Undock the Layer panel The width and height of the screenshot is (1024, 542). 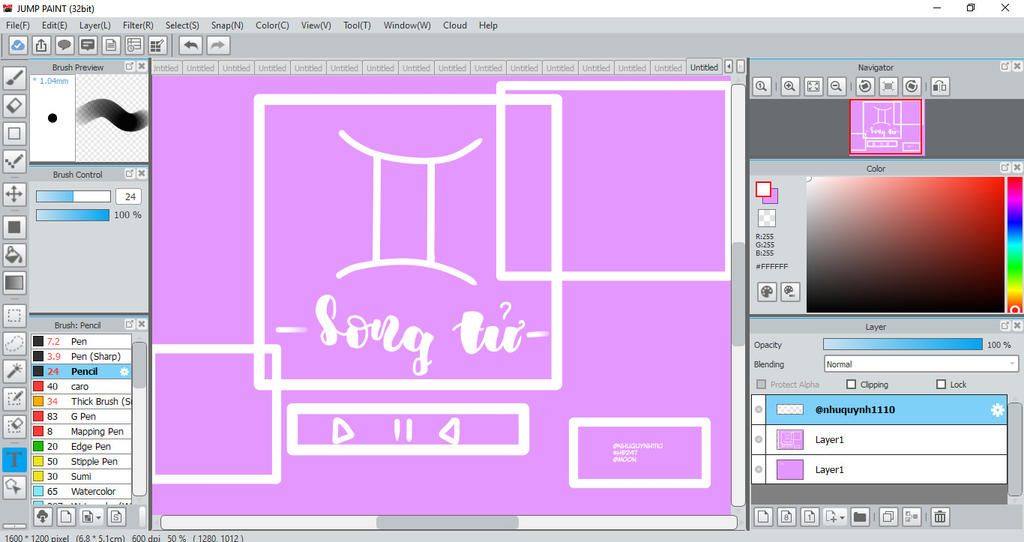click(1005, 326)
